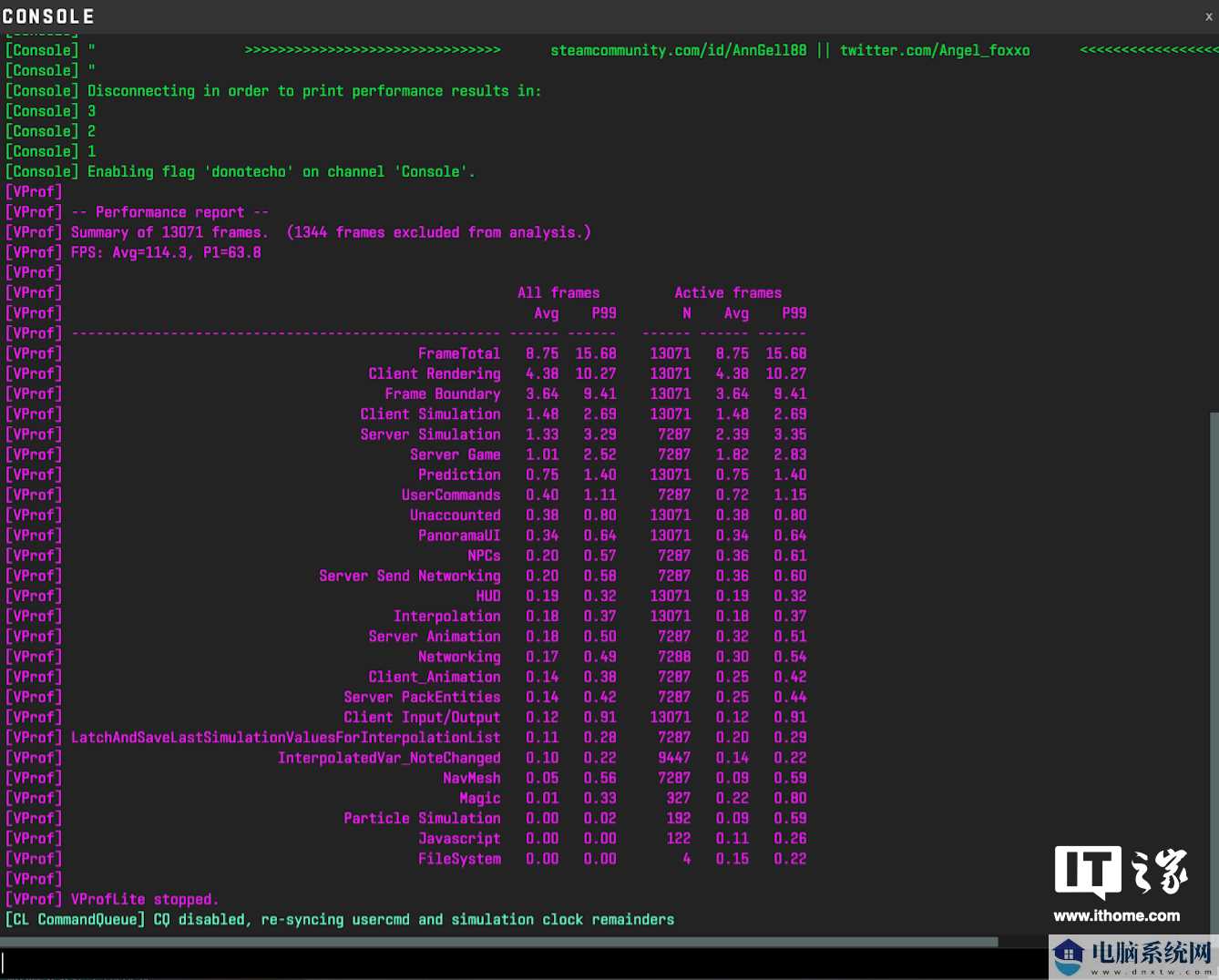Click the InterpolatedVar_NoteChanged row label
The image size is (1219, 980).
click(389, 758)
